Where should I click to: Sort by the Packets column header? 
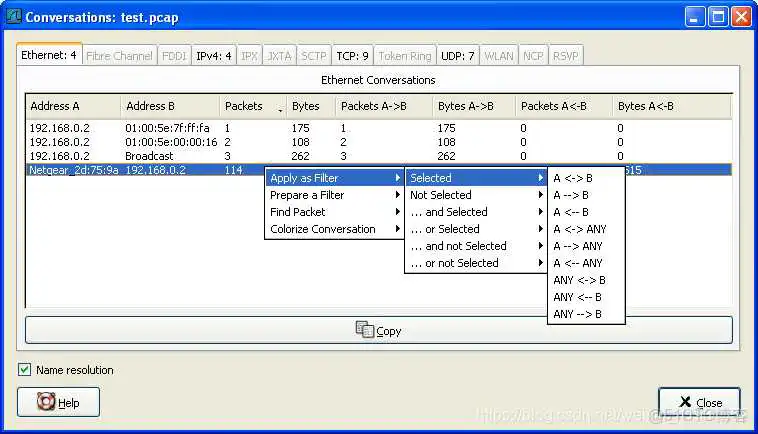252,106
